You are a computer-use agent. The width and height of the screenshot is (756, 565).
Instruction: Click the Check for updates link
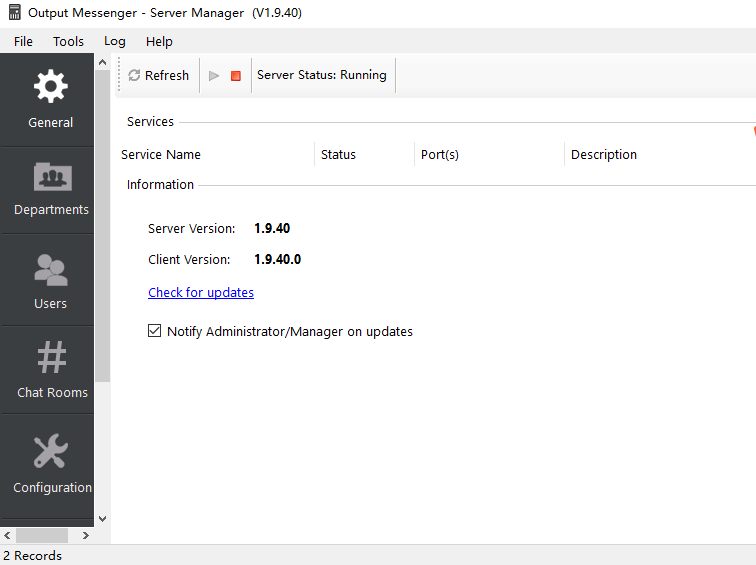[201, 293]
